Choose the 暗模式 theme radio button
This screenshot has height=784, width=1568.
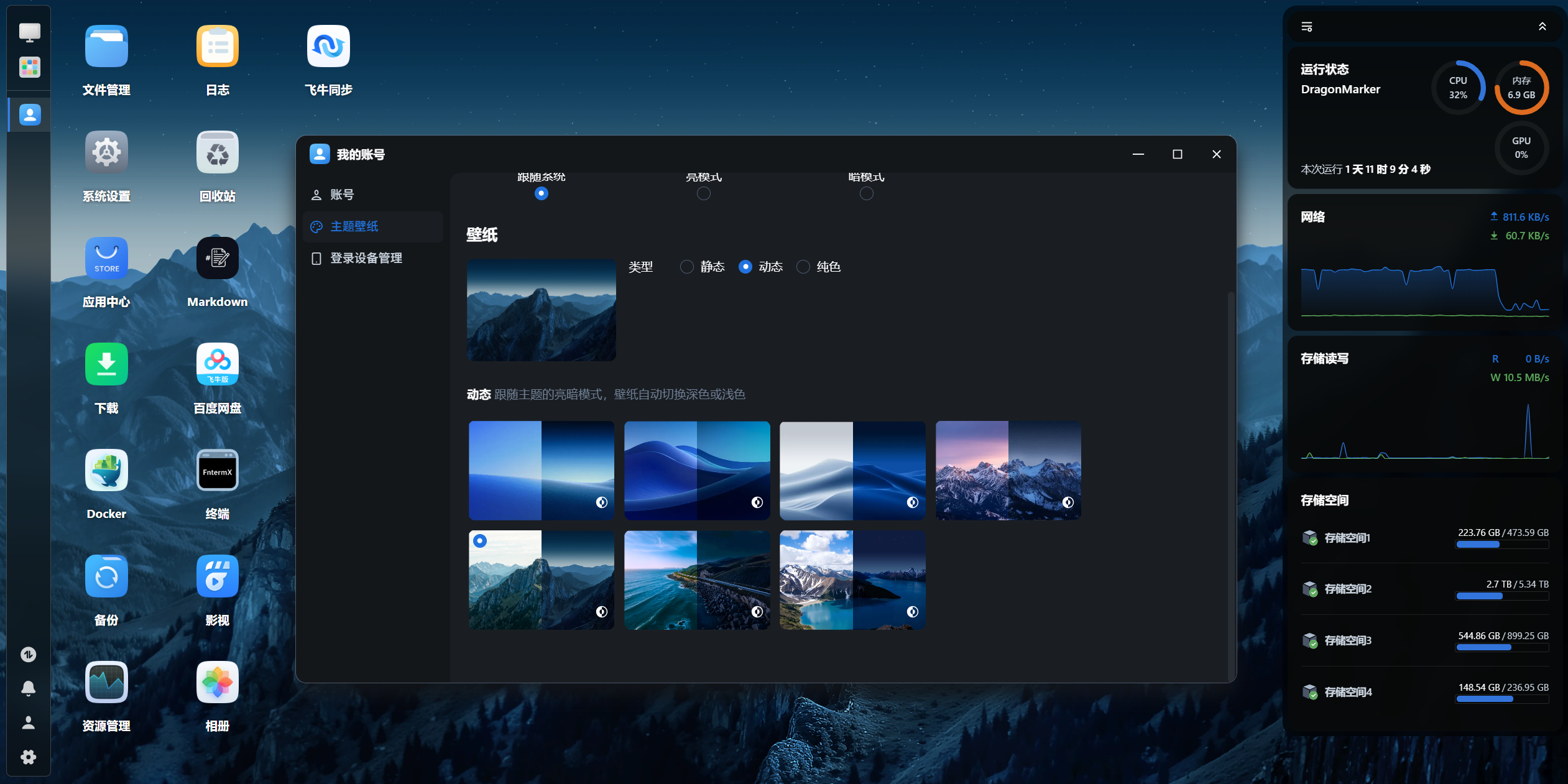(866, 193)
